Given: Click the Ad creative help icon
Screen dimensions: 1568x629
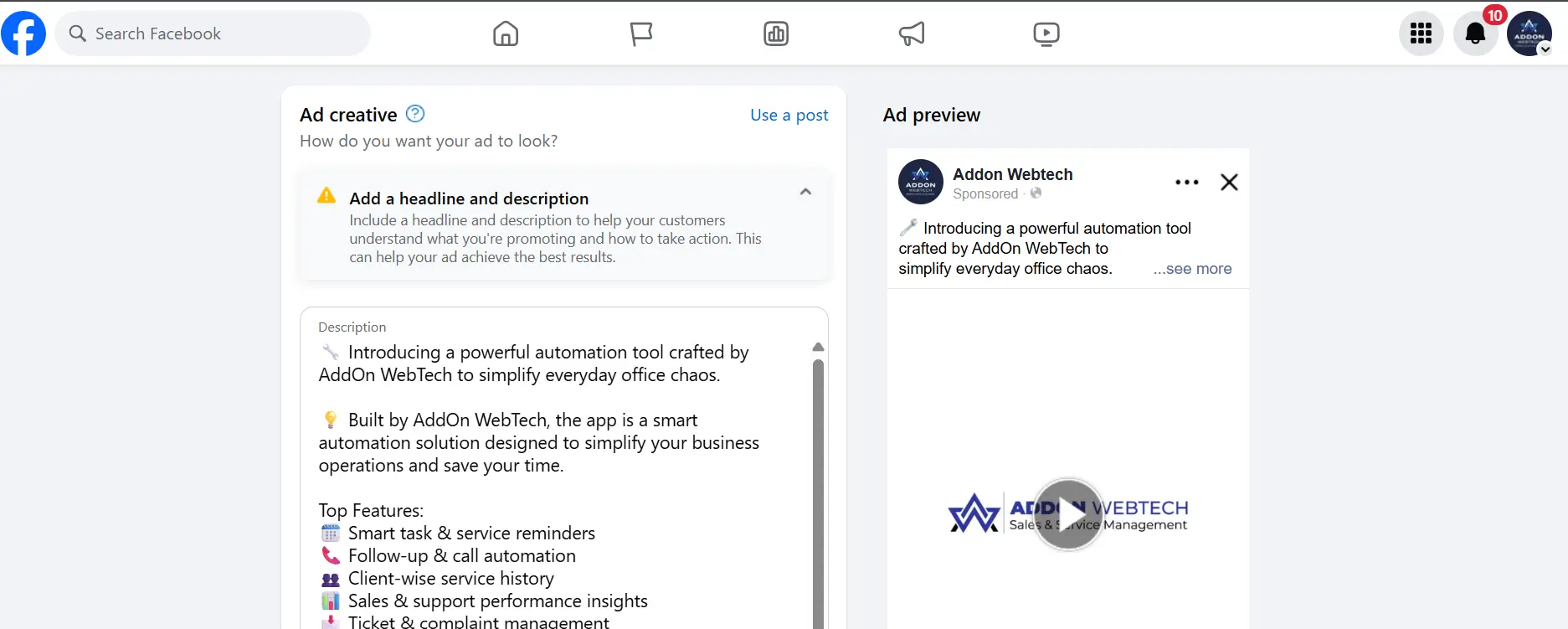Looking at the screenshot, I should [415, 114].
